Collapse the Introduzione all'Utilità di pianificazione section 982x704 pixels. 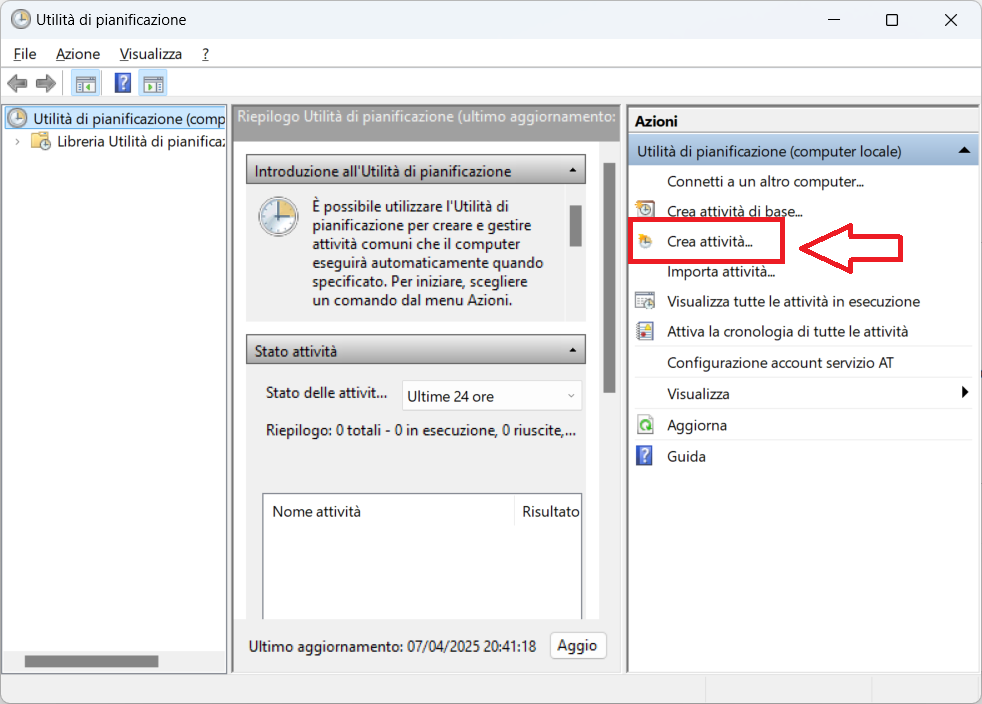572,171
